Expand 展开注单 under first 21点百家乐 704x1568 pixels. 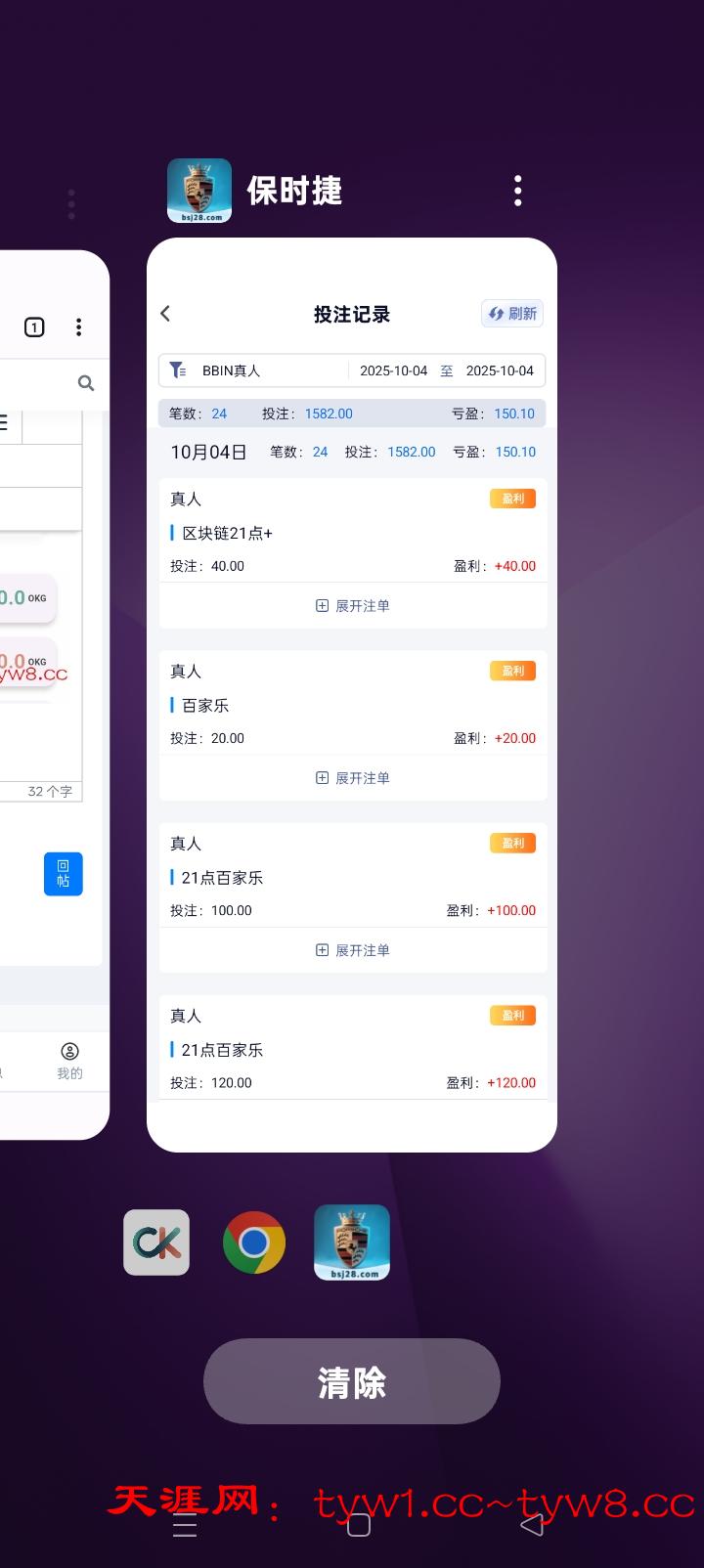coord(352,950)
